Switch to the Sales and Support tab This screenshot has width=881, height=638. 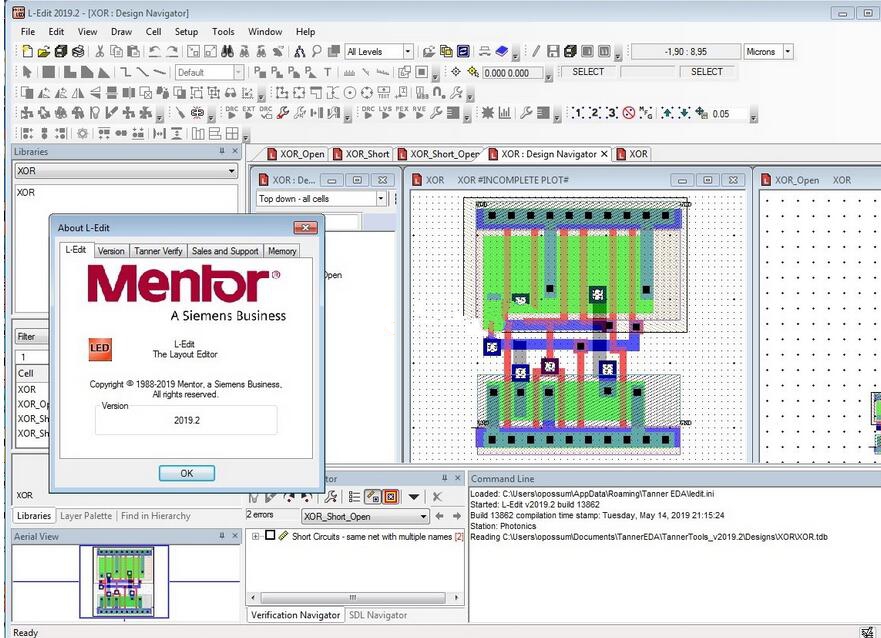click(225, 251)
